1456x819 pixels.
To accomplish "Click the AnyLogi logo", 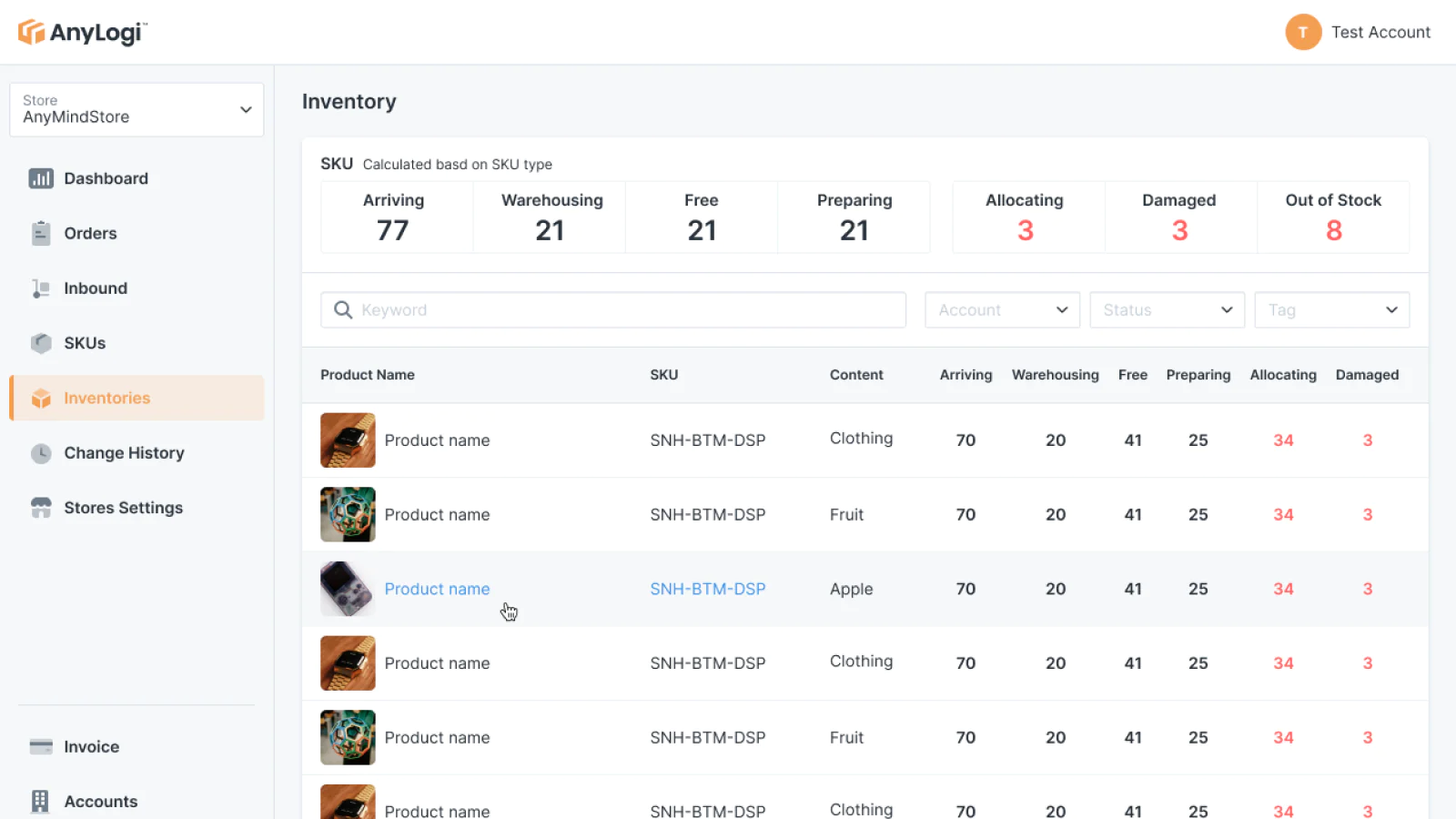I will tap(82, 33).
